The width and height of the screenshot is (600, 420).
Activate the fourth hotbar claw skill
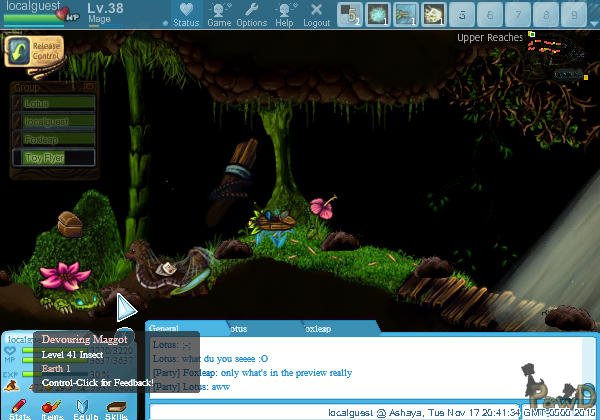point(434,15)
